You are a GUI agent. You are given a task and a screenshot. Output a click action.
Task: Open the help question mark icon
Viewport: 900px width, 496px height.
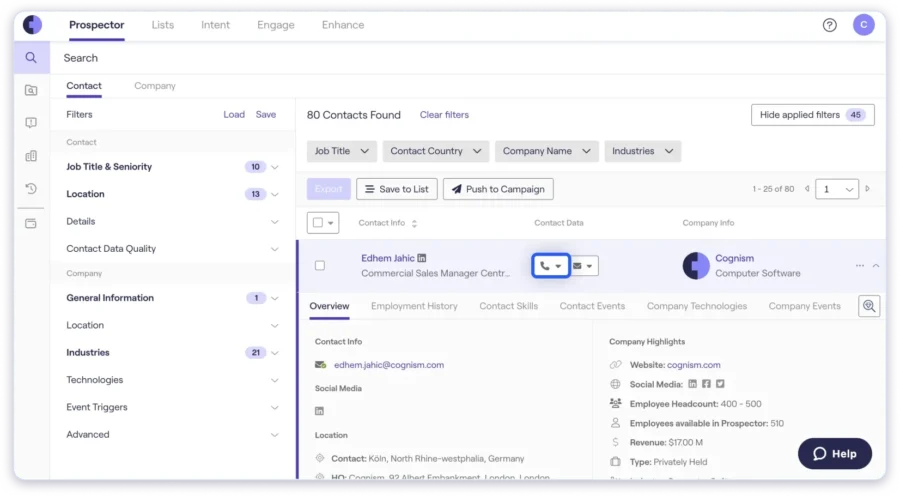(829, 25)
